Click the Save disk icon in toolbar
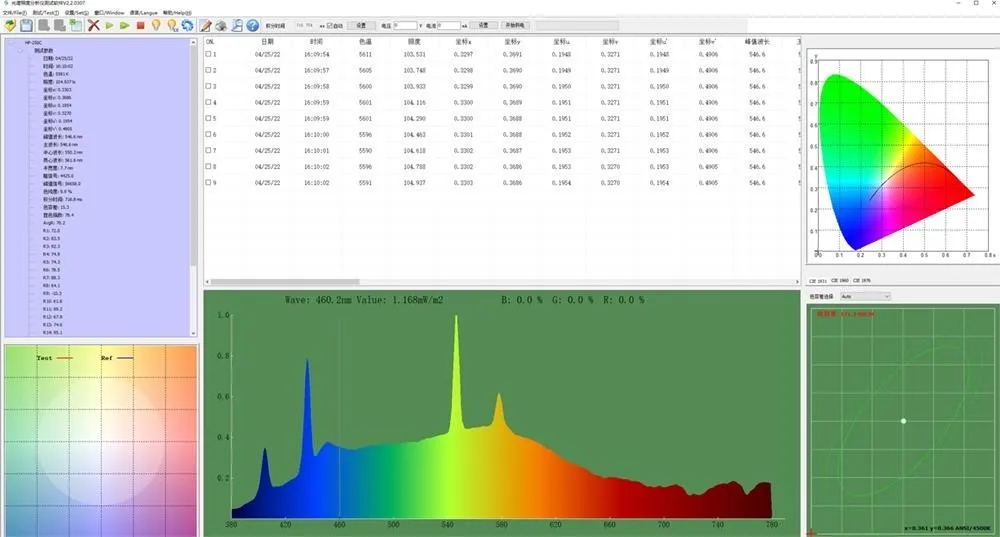 click(27, 24)
